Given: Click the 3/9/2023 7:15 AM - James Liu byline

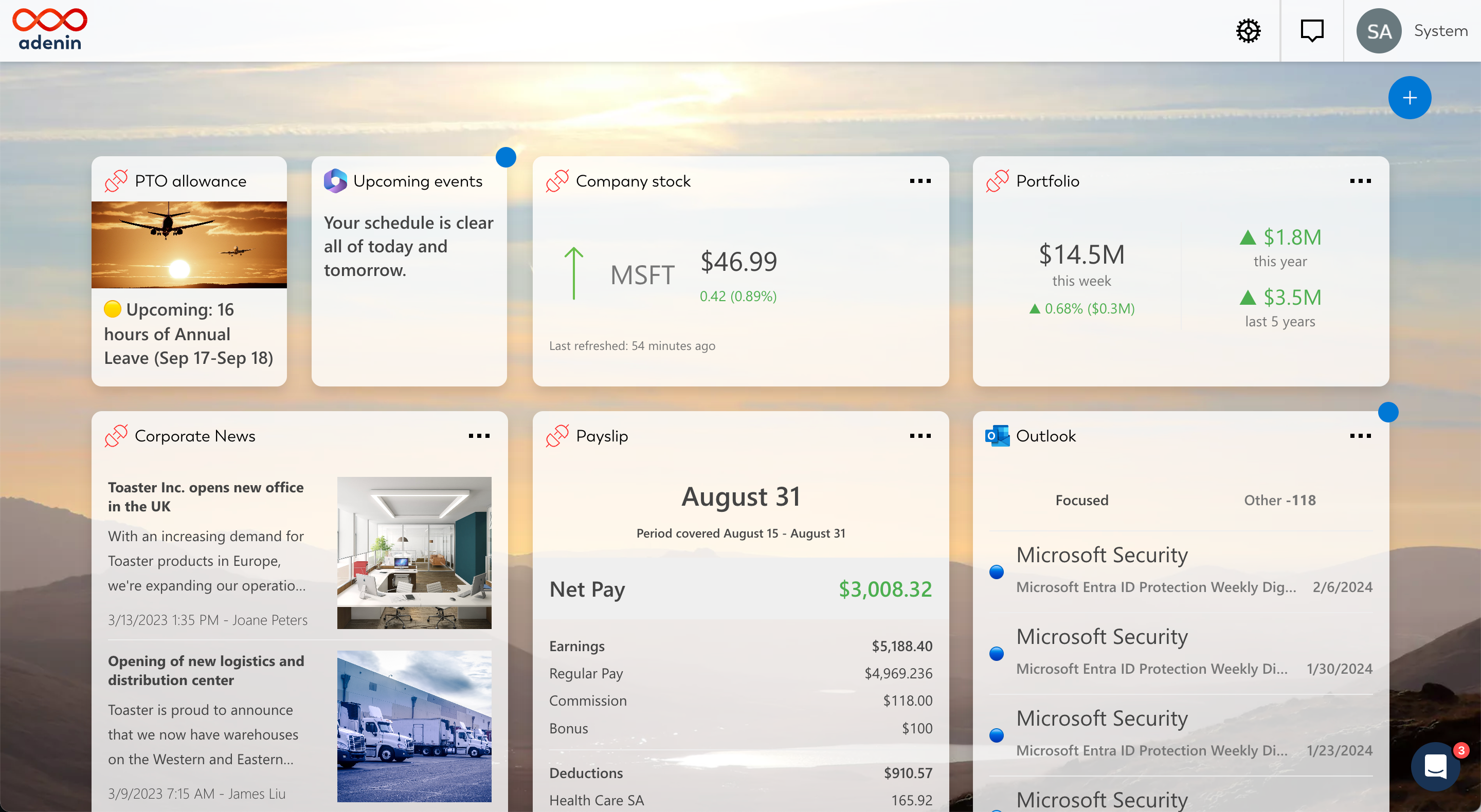Looking at the screenshot, I should [x=196, y=794].
